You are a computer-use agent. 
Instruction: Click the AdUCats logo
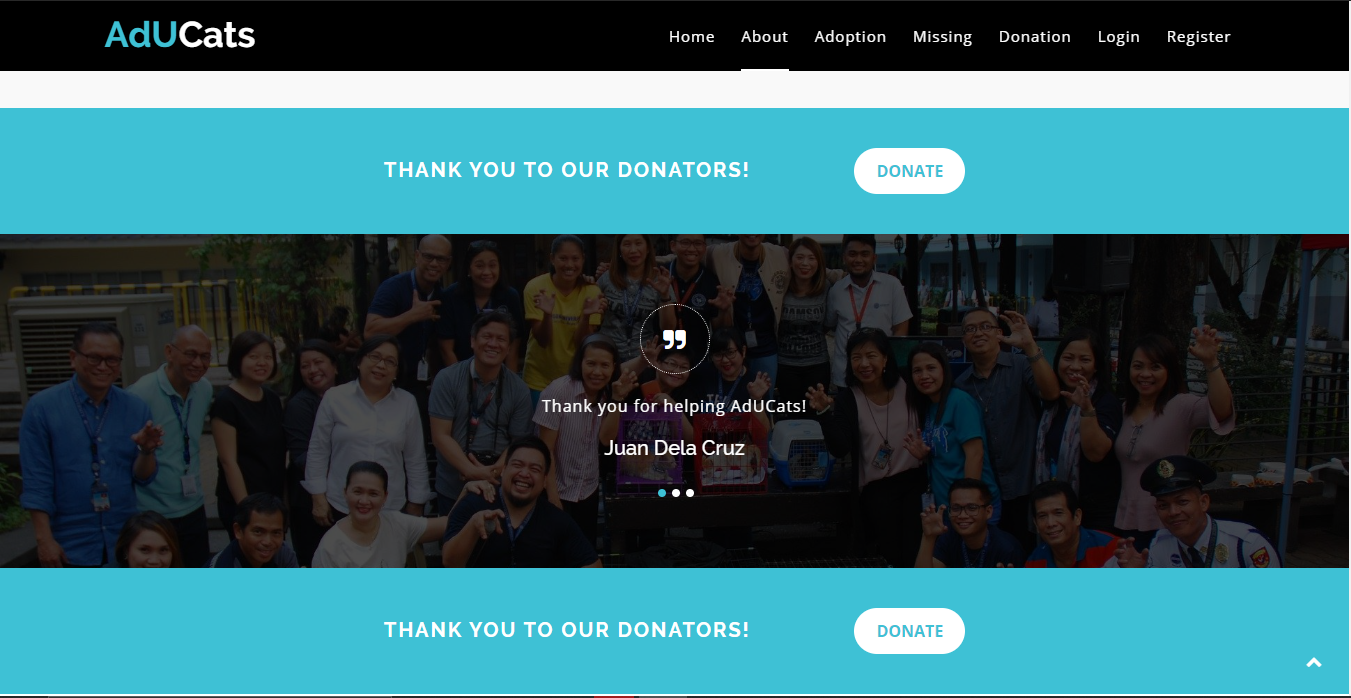pyautogui.click(x=180, y=35)
